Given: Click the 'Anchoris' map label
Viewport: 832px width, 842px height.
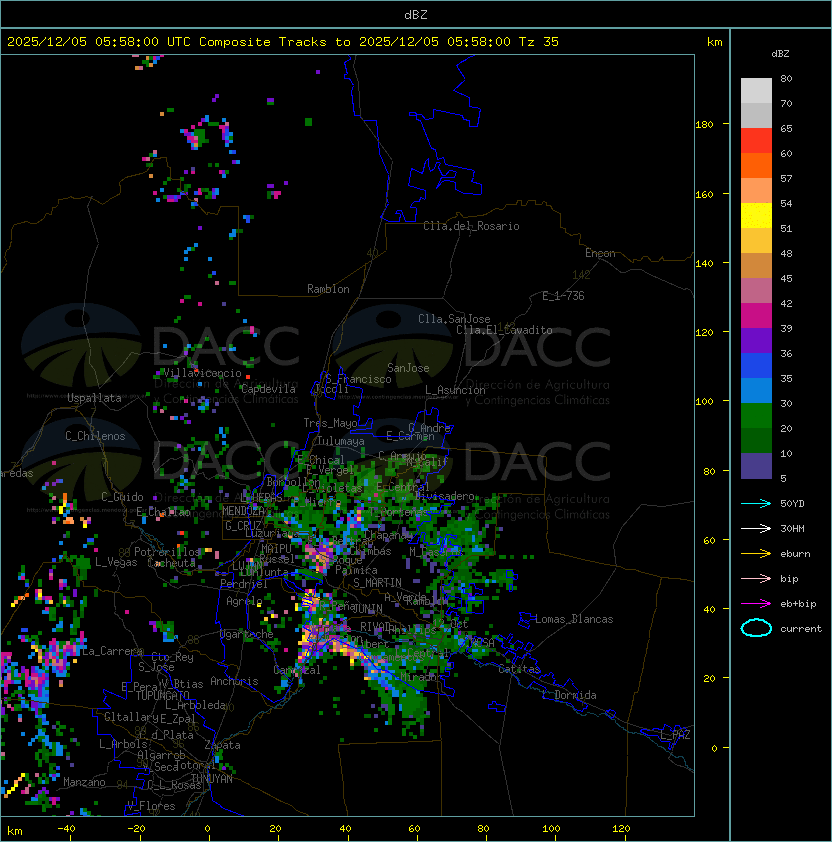Looking at the screenshot, I should [x=234, y=681].
